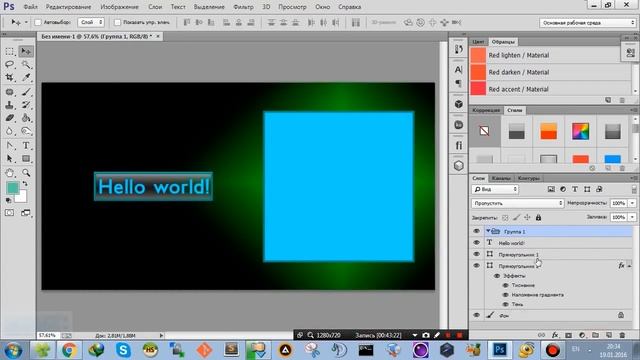Select the Path Selection arrow tool
The height and width of the screenshot is (360, 640).
pyautogui.click(x=10, y=159)
